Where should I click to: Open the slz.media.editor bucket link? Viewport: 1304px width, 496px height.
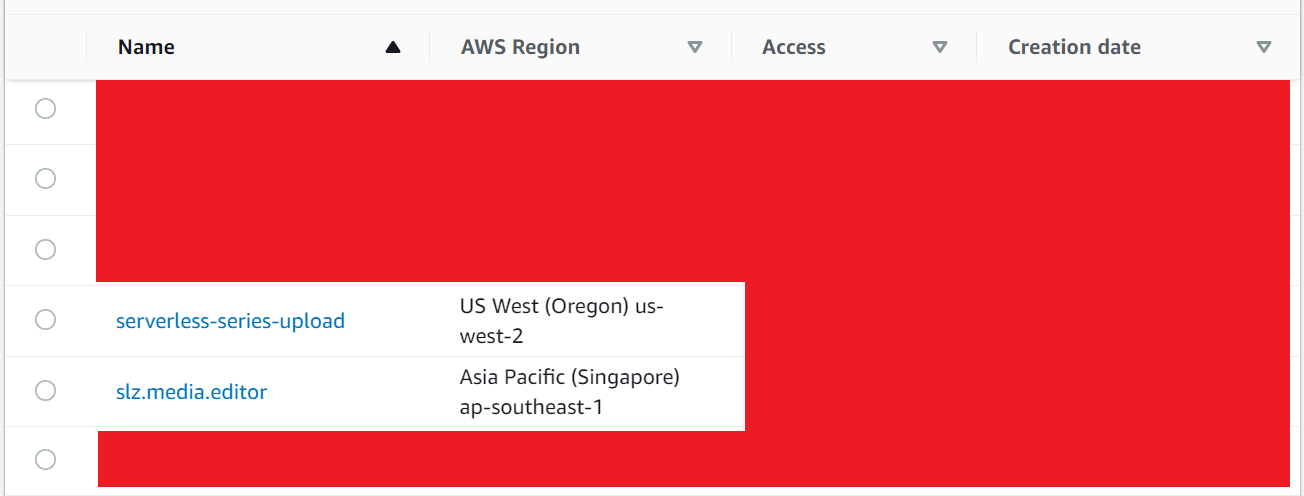192,392
